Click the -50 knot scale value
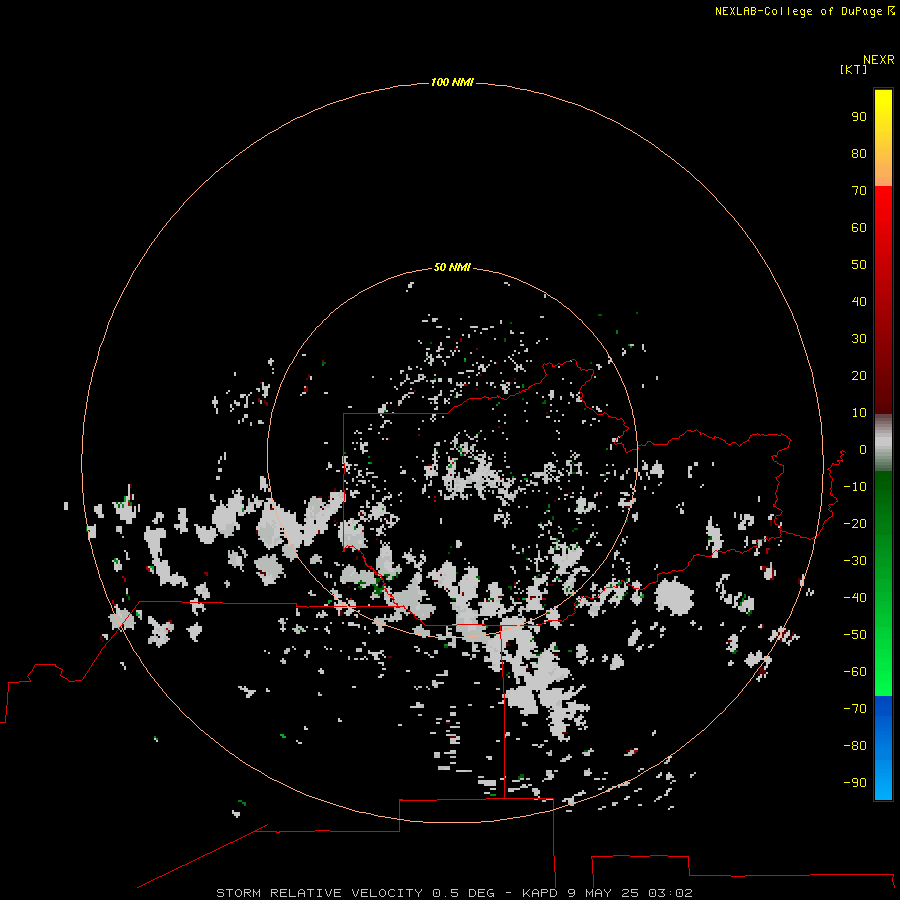Image resolution: width=900 pixels, height=900 pixels. pyautogui.click(x=855, y=635)
